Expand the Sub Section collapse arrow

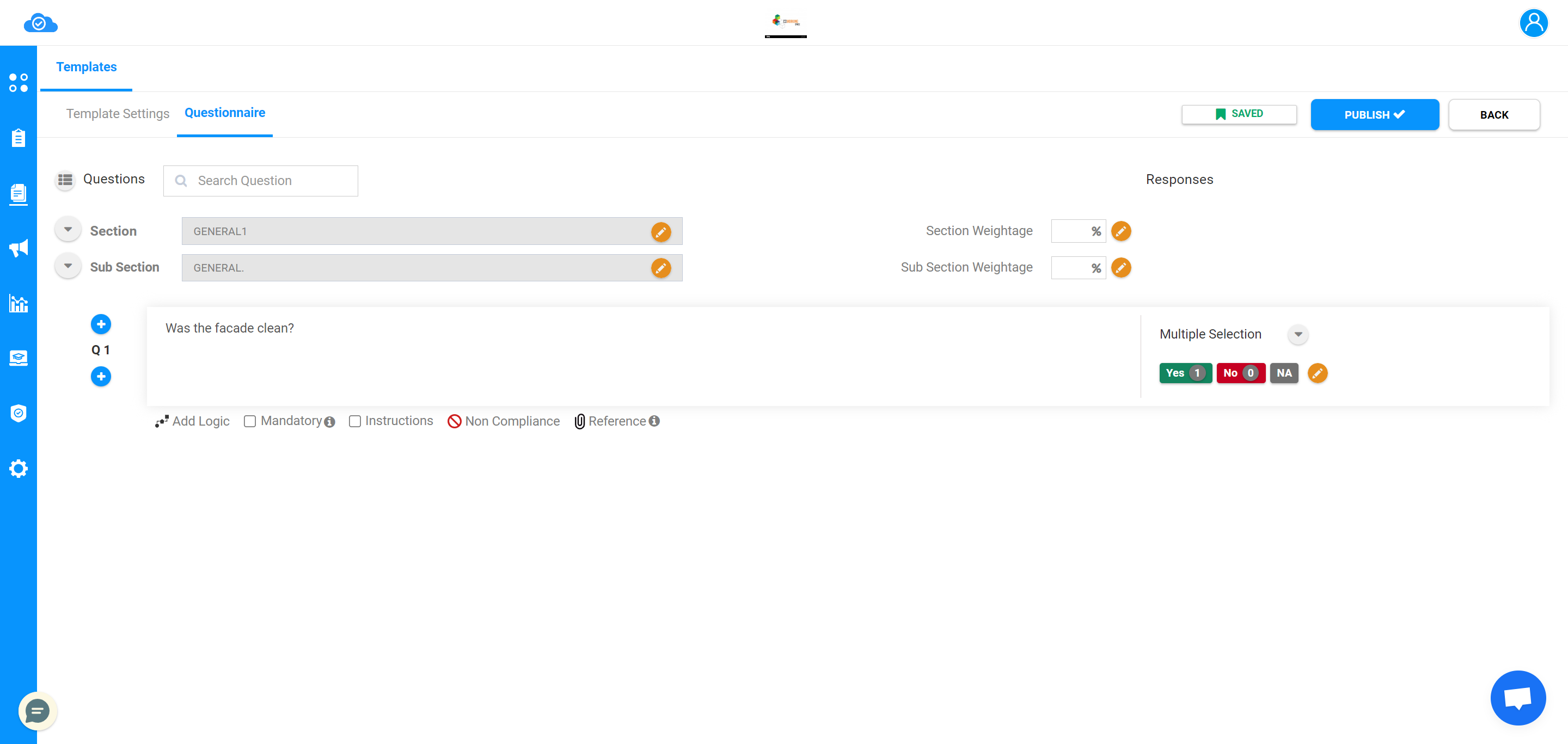[67, 266]
